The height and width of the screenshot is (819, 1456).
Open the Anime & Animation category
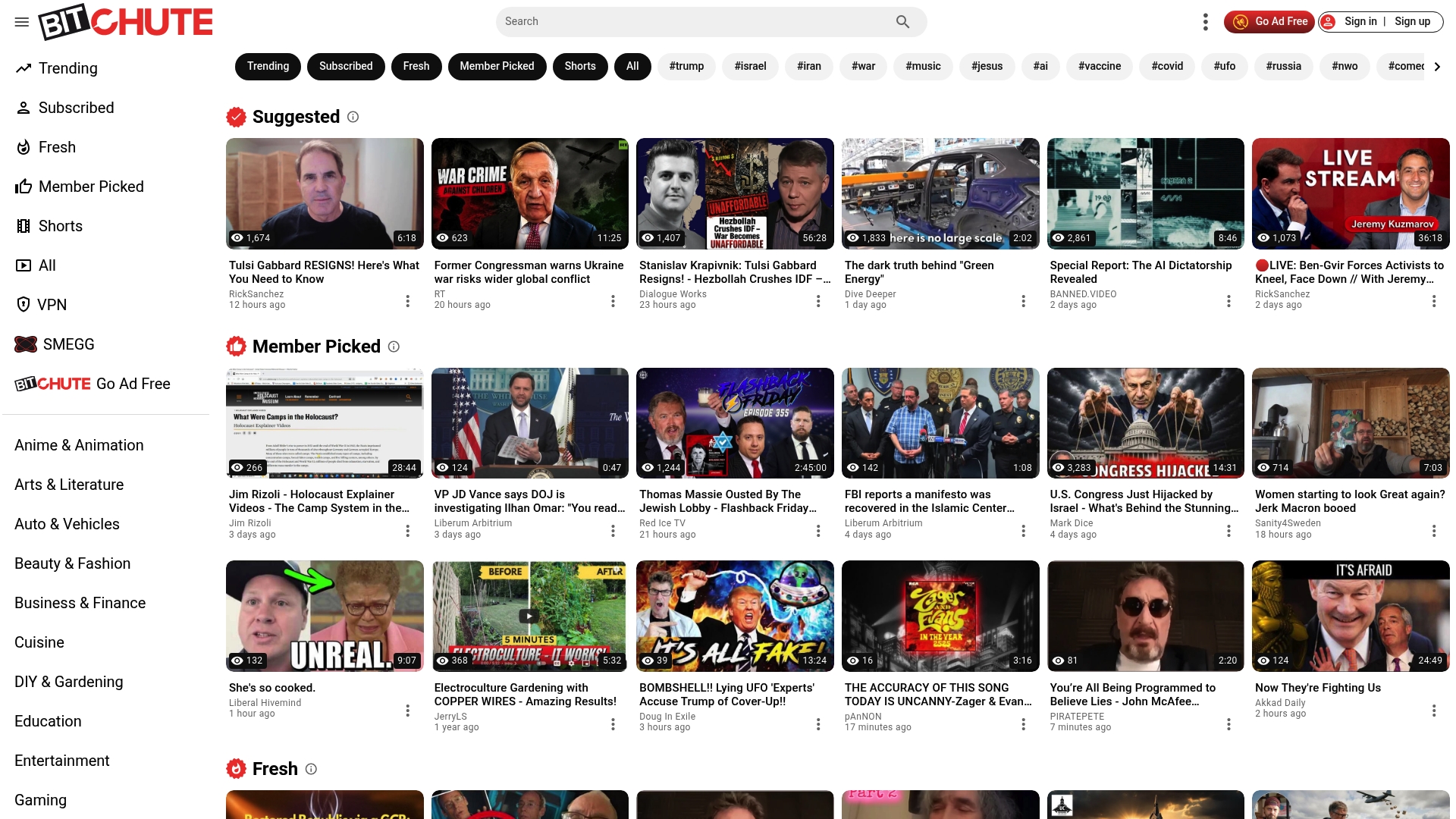pos(79,445)
